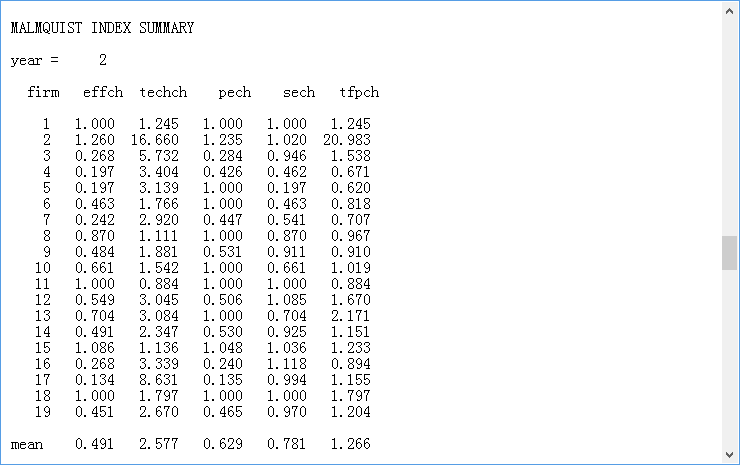Click the MALMQUIST INDEX SUMMARY heading text
The image size is (740, 465).
pos(102,28)
